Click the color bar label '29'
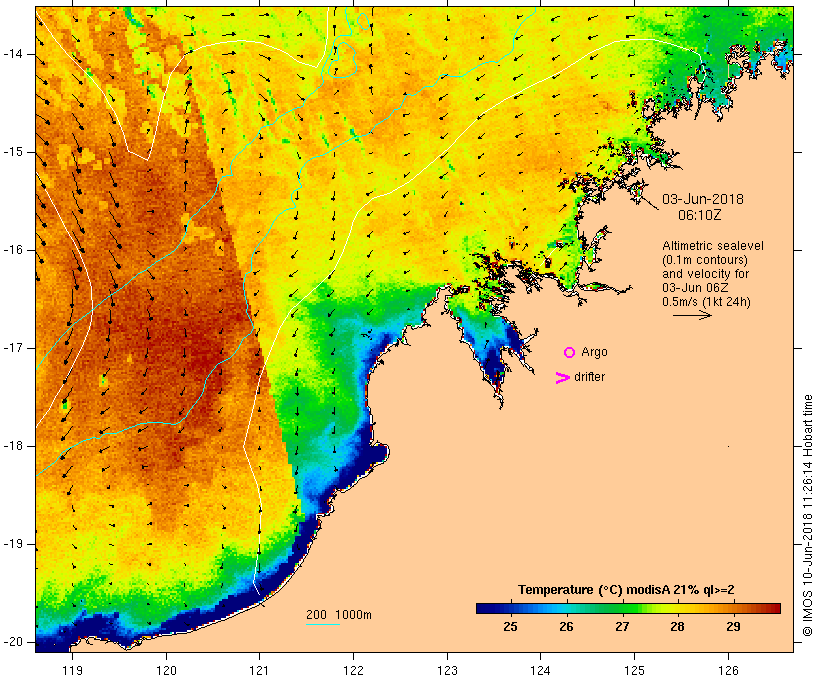 (x=733, y=626)
